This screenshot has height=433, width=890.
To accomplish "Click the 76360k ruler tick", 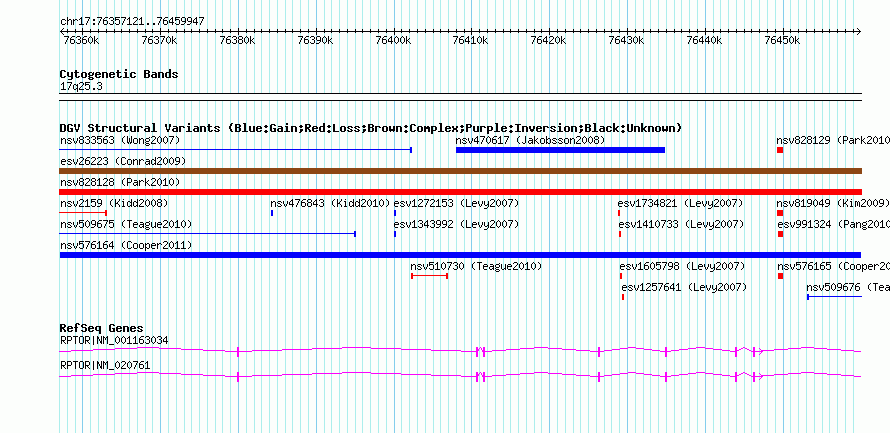I will [82, 40].
